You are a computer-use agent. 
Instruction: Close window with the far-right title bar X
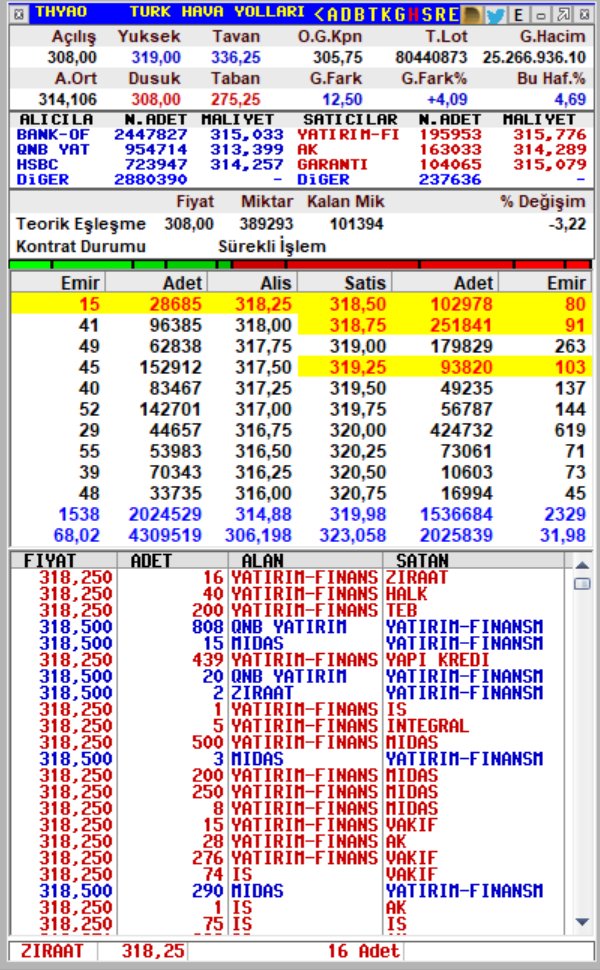(x=584, y=14)
